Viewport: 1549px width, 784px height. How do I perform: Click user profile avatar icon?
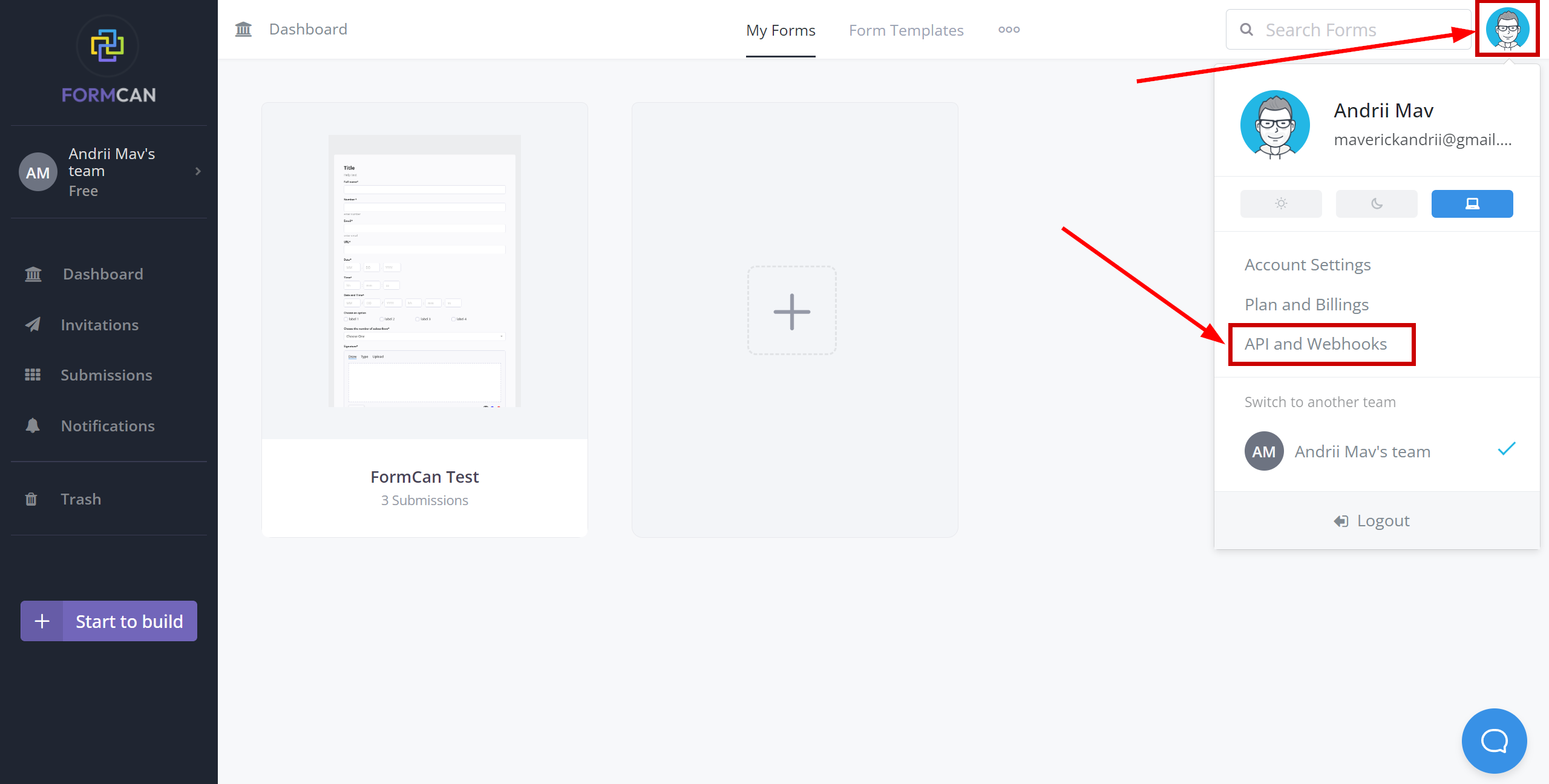coord(1509,30)
